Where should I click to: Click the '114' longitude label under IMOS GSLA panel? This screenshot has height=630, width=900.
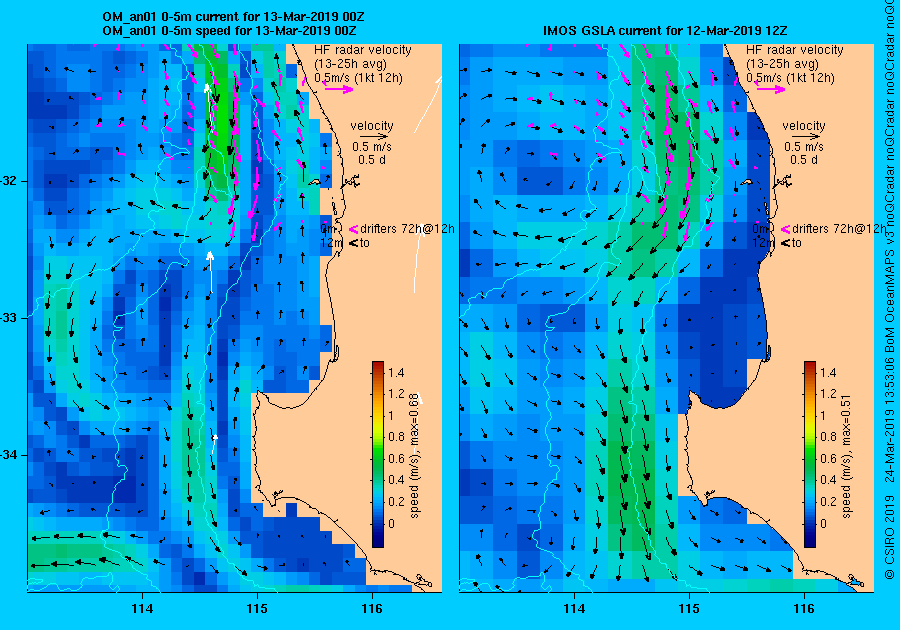coord(574,609)
